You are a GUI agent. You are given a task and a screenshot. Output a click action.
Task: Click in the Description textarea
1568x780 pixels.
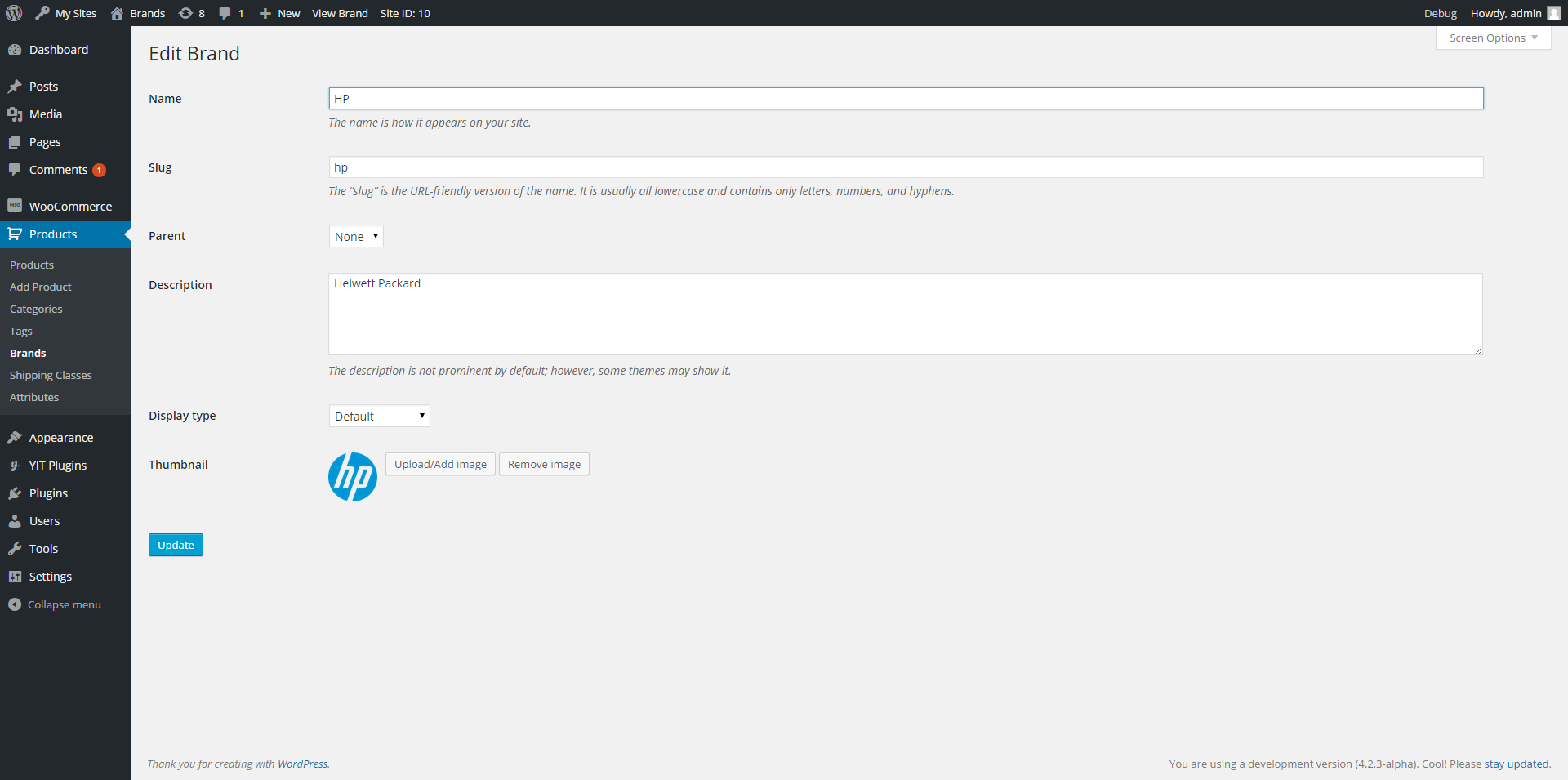coord(905,314)
